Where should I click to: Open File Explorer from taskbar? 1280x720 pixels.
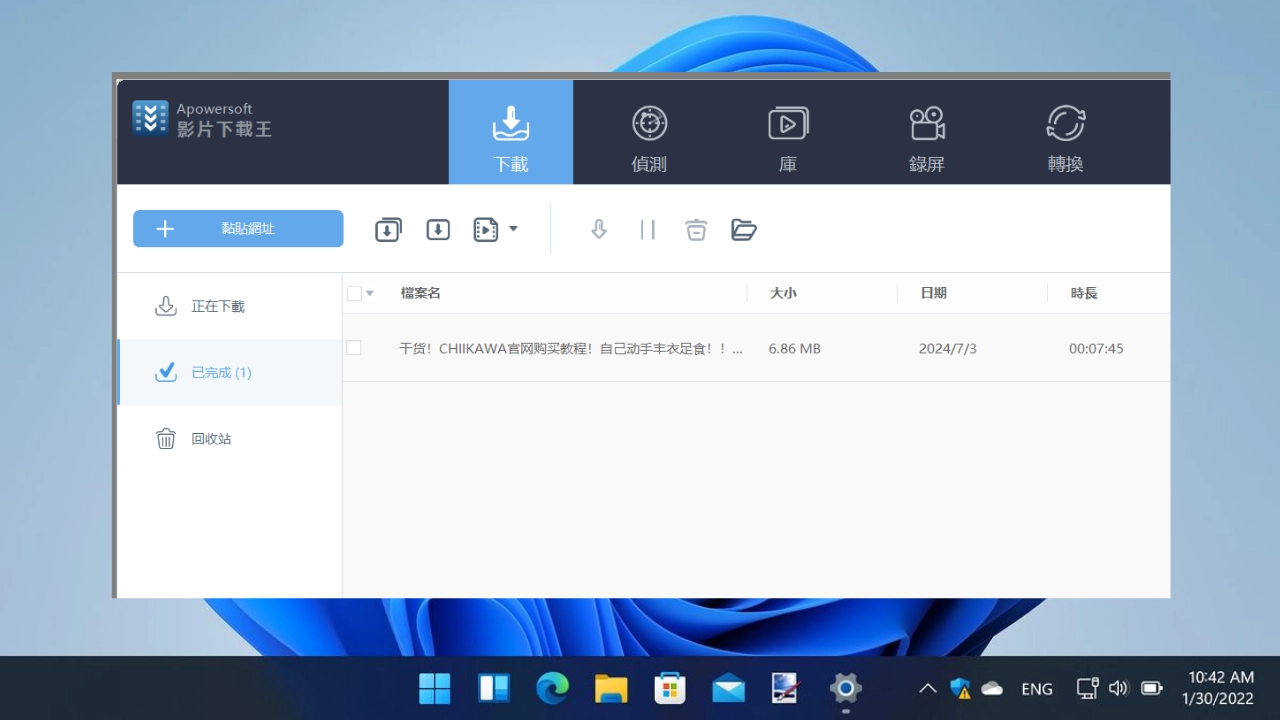[x=611, y=688]
